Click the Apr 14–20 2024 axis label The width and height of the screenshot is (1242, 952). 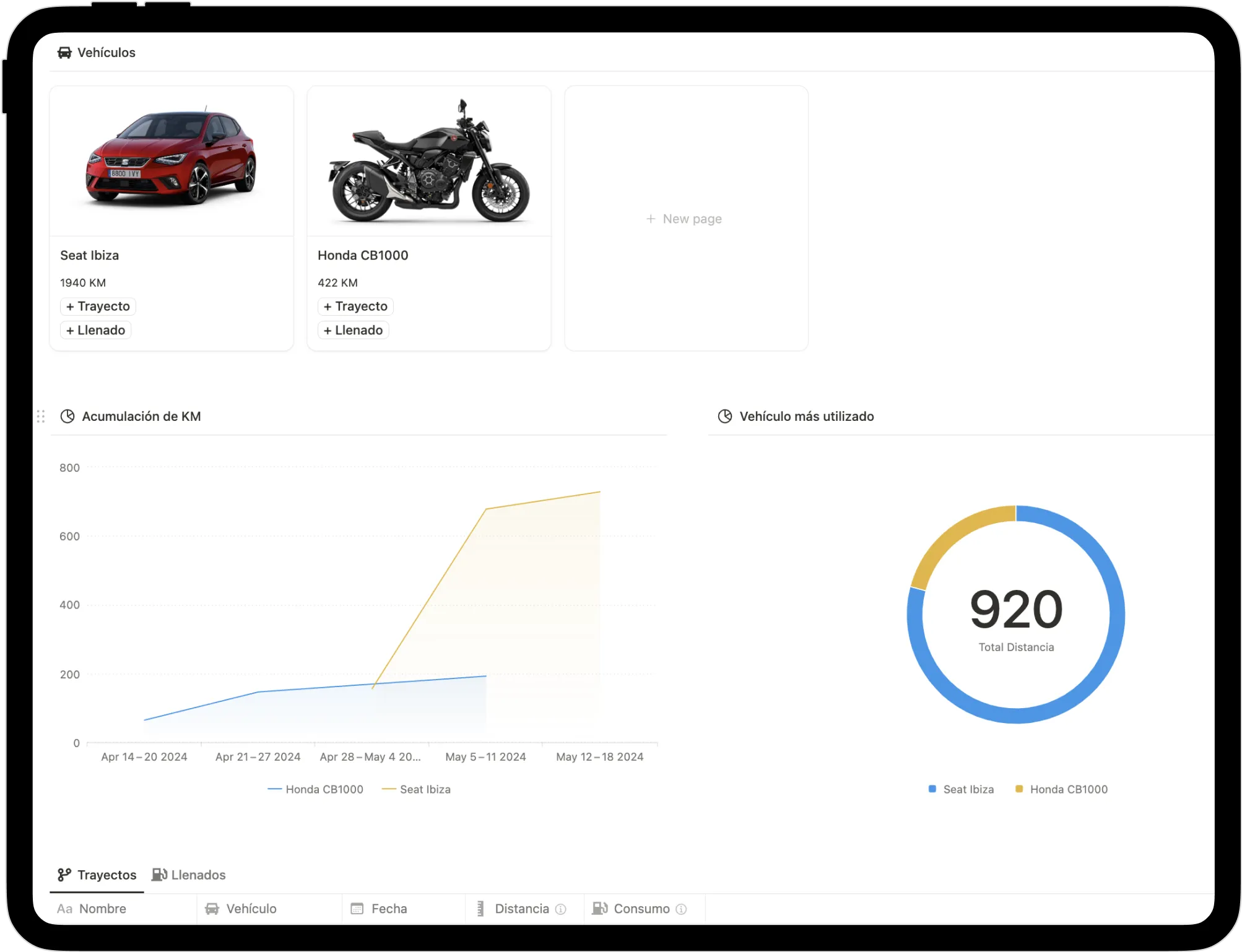(x=144, y=756)
